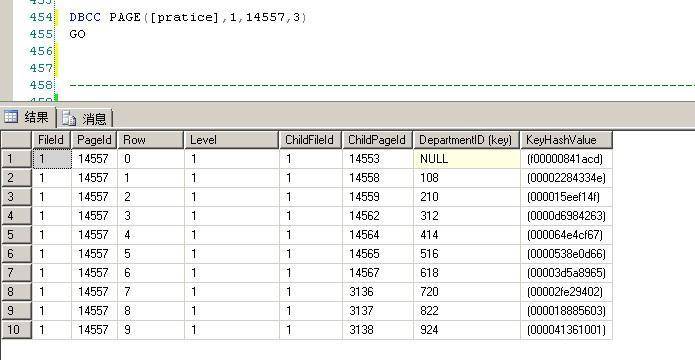
Task: Switch to the 消息 messages tab
Action: pos(85,118)
